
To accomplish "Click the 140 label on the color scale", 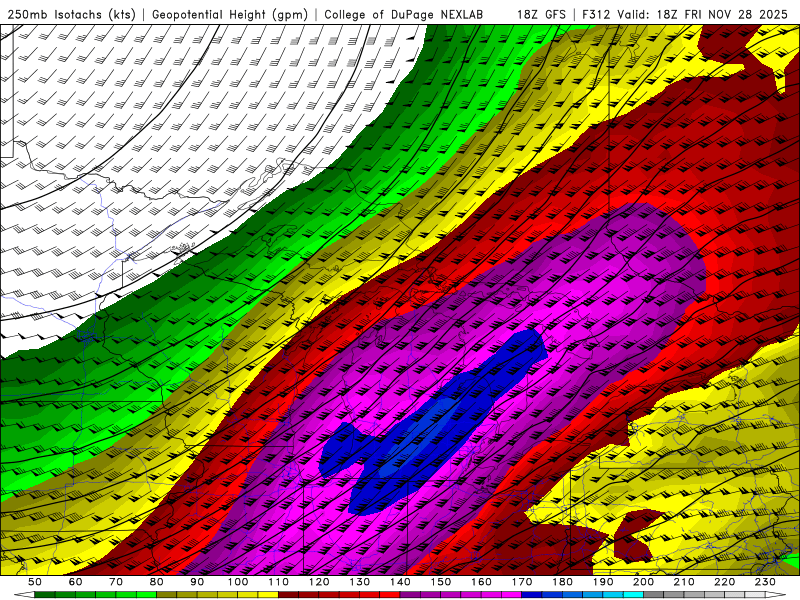I will tap(400, 582).
